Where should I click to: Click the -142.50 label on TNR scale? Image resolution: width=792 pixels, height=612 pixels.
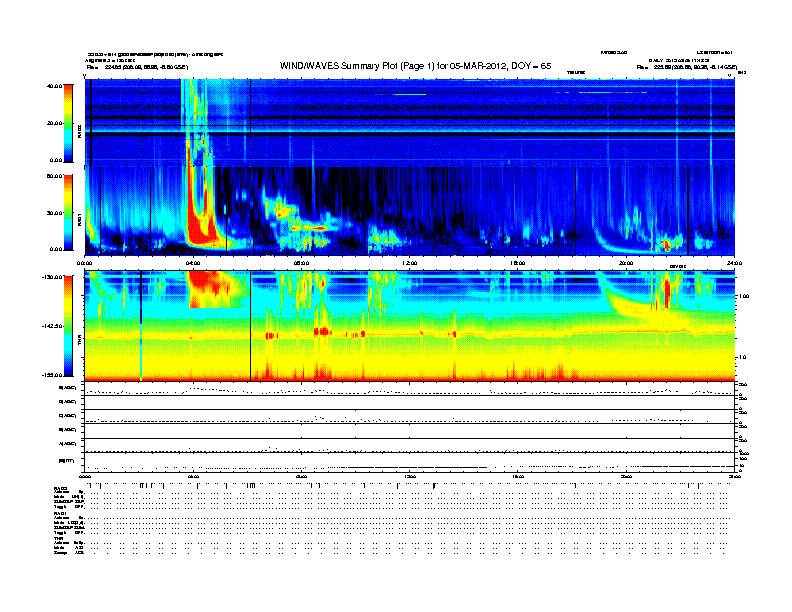point(53,326)
